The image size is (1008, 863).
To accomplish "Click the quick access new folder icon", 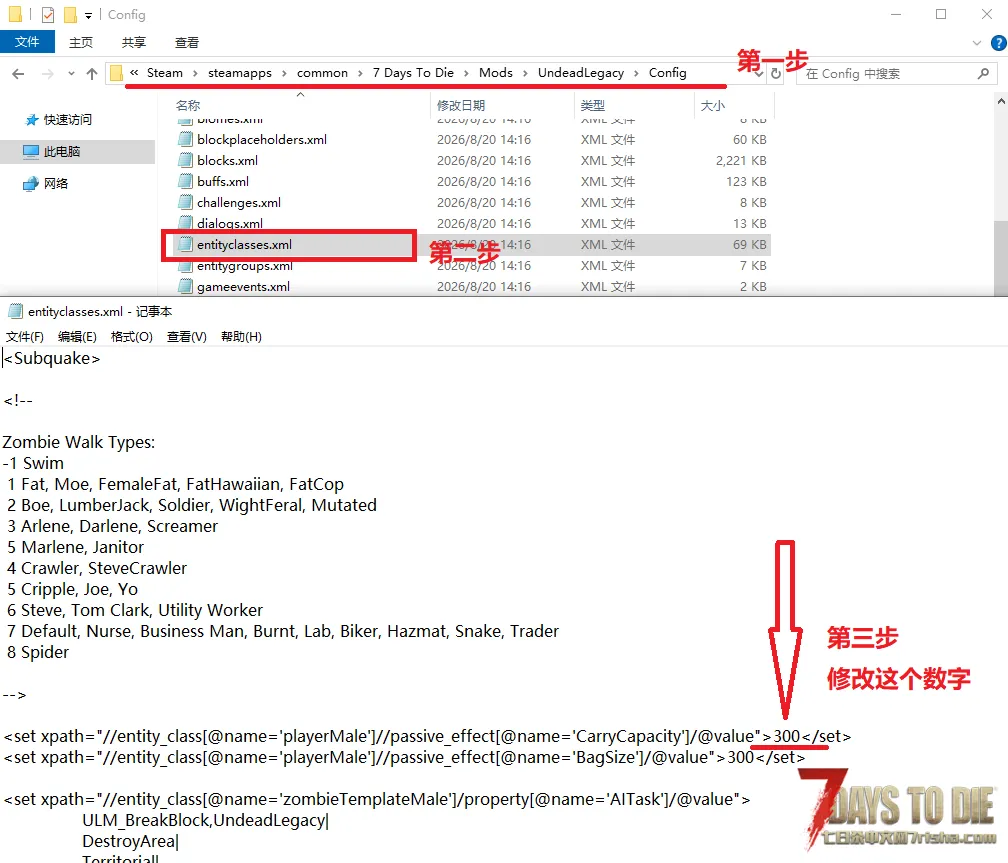I will (x=70, y=14).
